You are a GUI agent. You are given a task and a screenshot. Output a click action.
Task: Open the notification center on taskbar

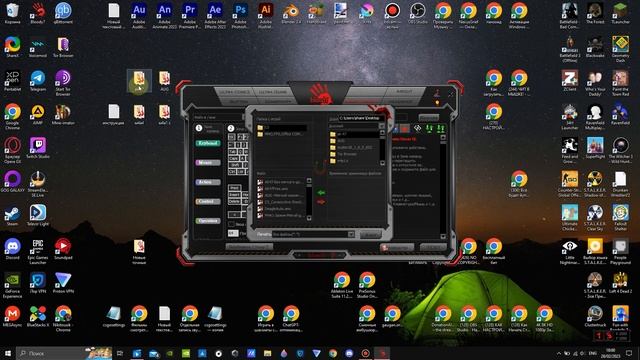tap(629, 353)
